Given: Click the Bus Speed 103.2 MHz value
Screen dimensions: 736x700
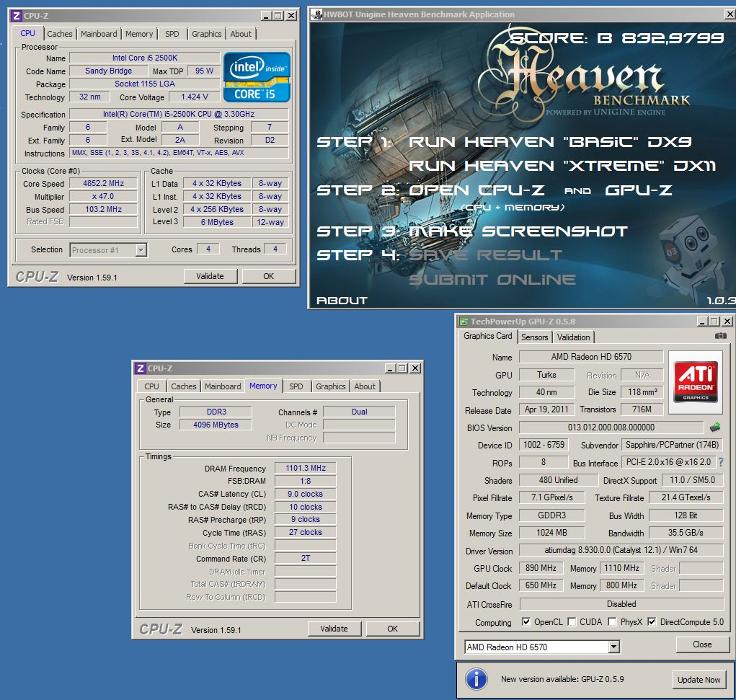Looking at the screenshot, I should [103, 209].
